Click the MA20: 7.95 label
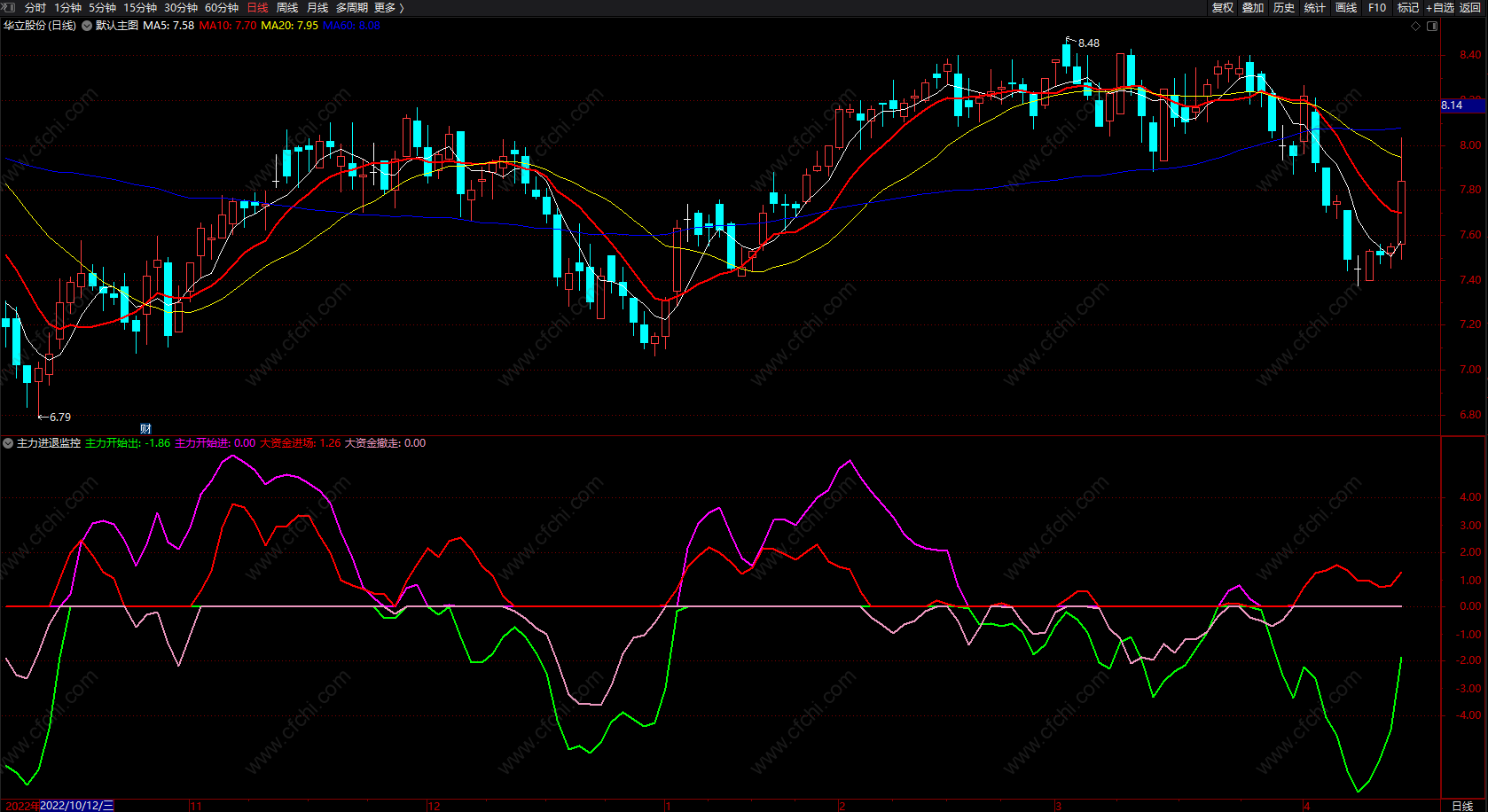 tap(290, 26)
